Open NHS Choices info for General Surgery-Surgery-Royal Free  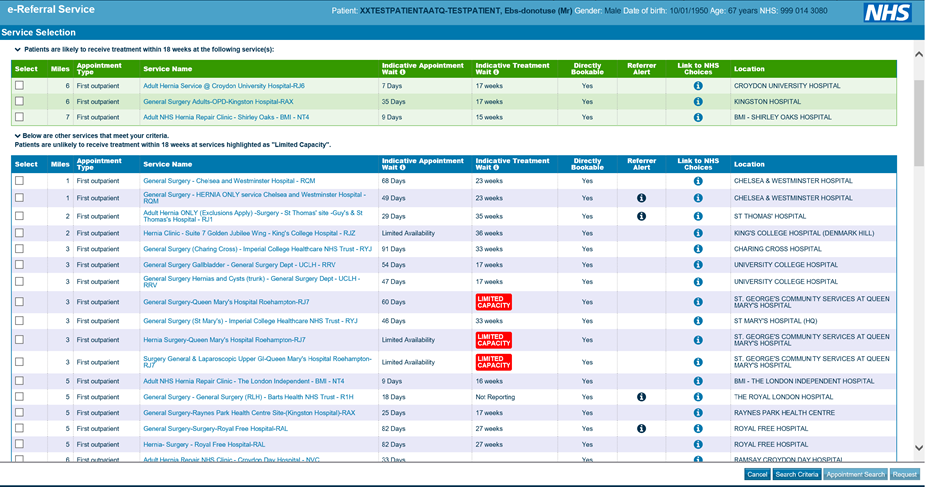click(698, 429)
